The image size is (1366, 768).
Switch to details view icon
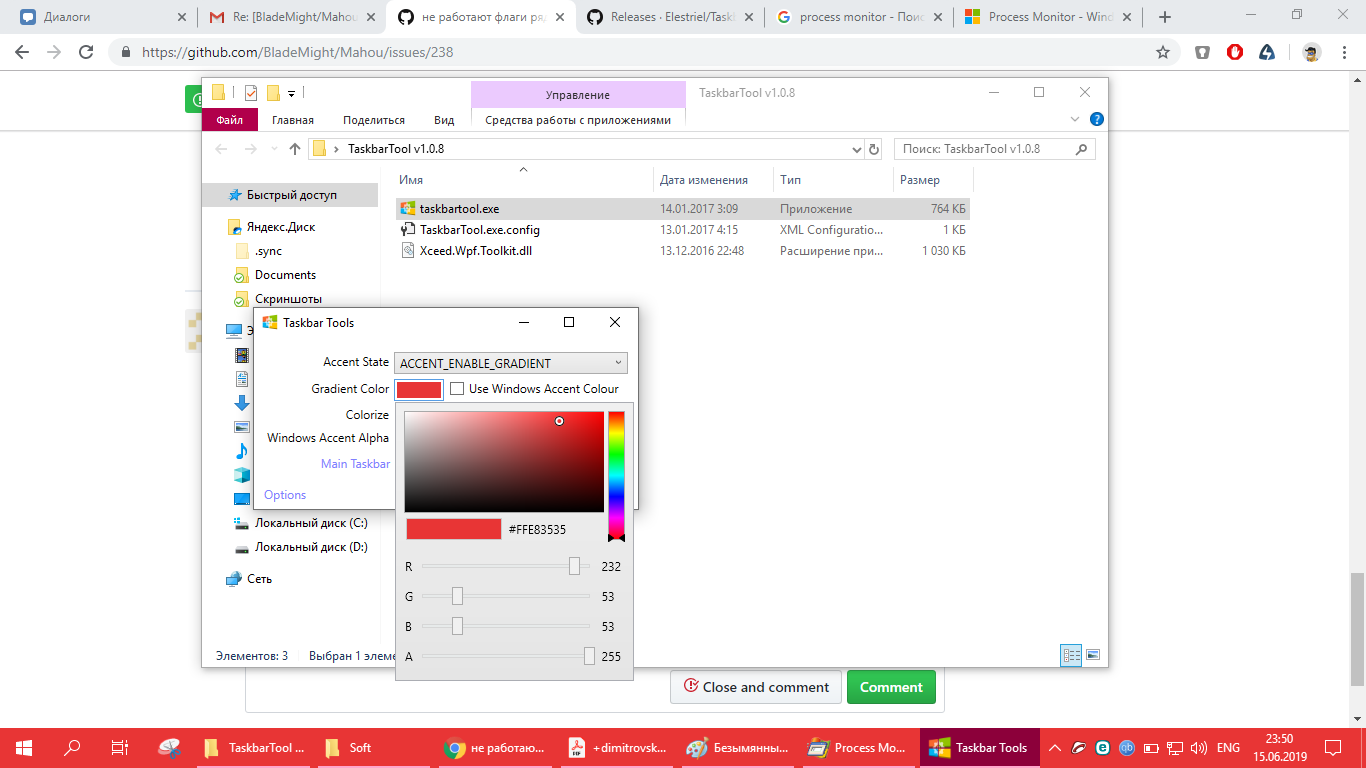(1072, 655)
